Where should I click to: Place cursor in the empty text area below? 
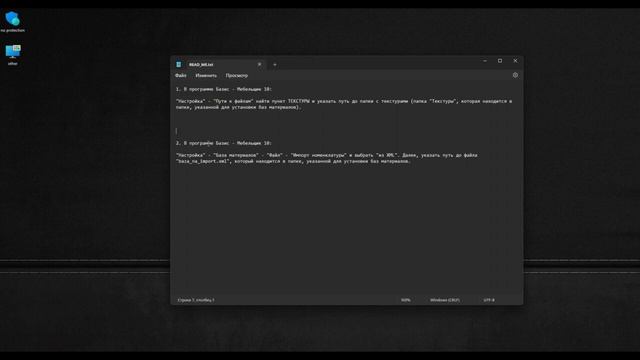click(x=347, y=229)
